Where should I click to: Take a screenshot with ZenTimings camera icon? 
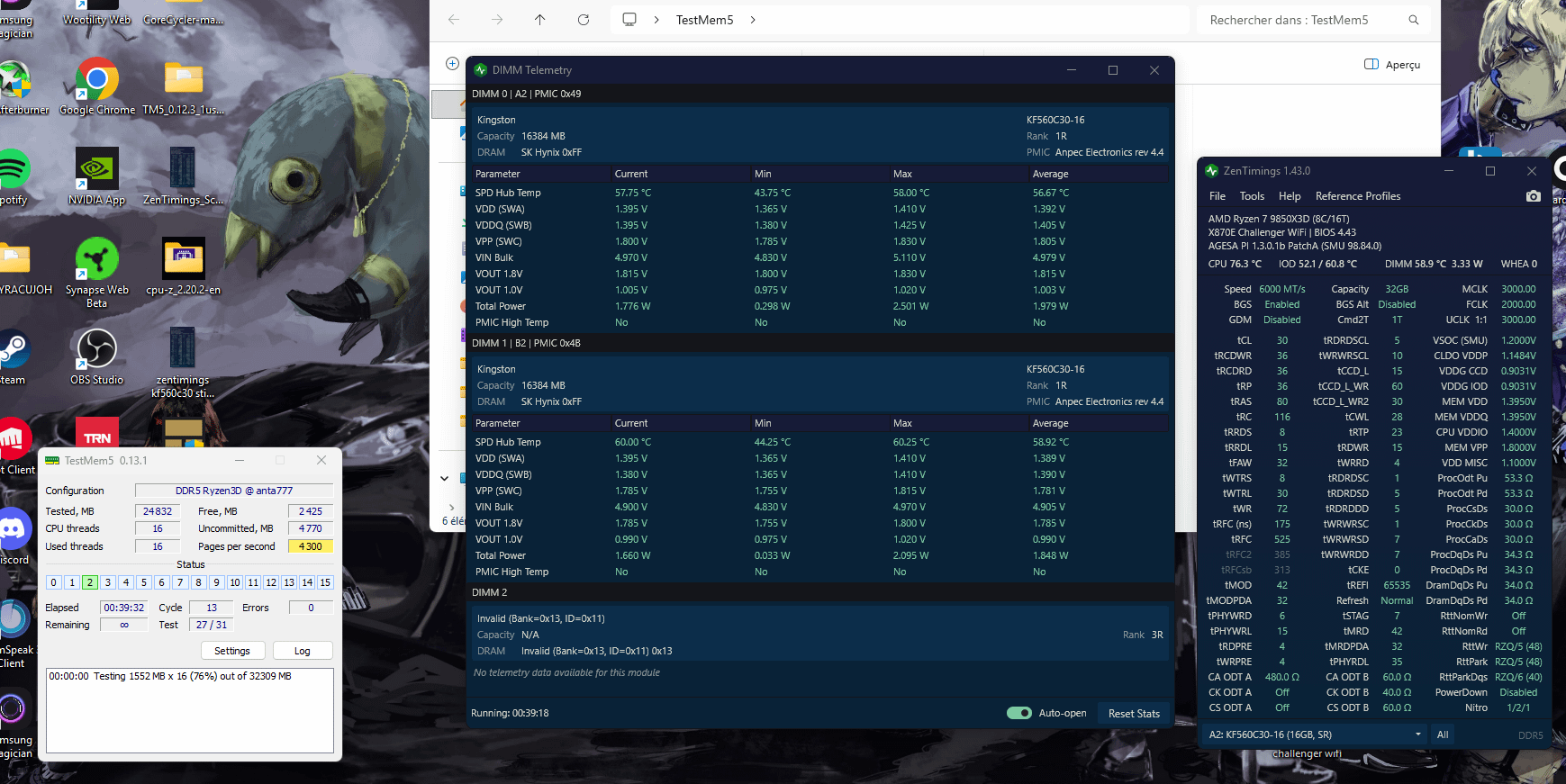[1534, 196]
